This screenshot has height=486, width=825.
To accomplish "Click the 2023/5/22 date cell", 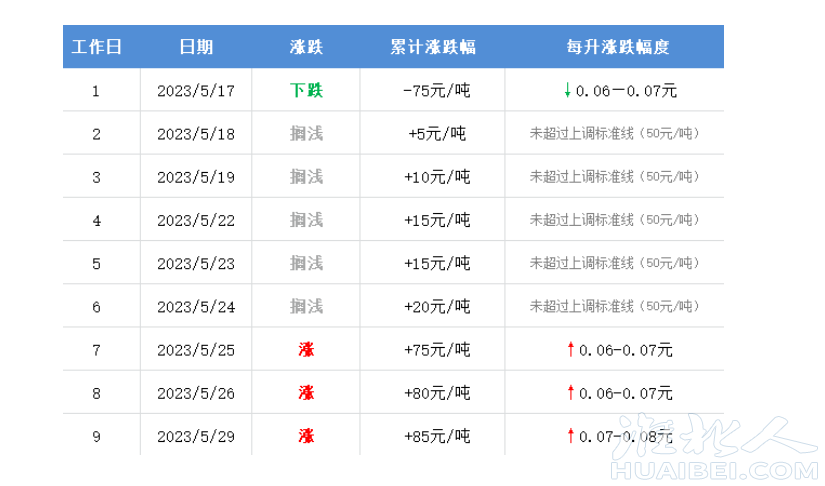I will coord(196,220).
